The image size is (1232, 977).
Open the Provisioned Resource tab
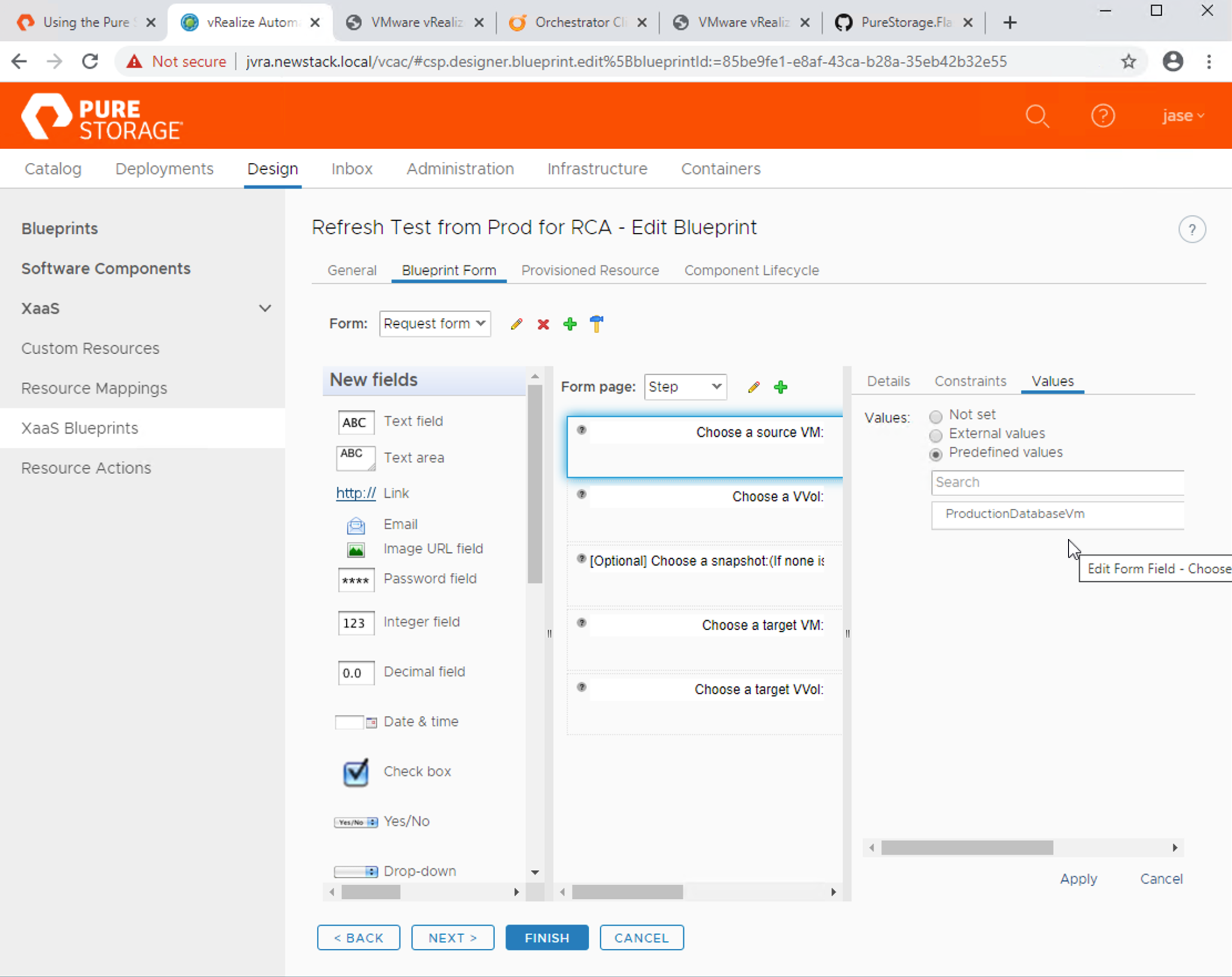590,270
